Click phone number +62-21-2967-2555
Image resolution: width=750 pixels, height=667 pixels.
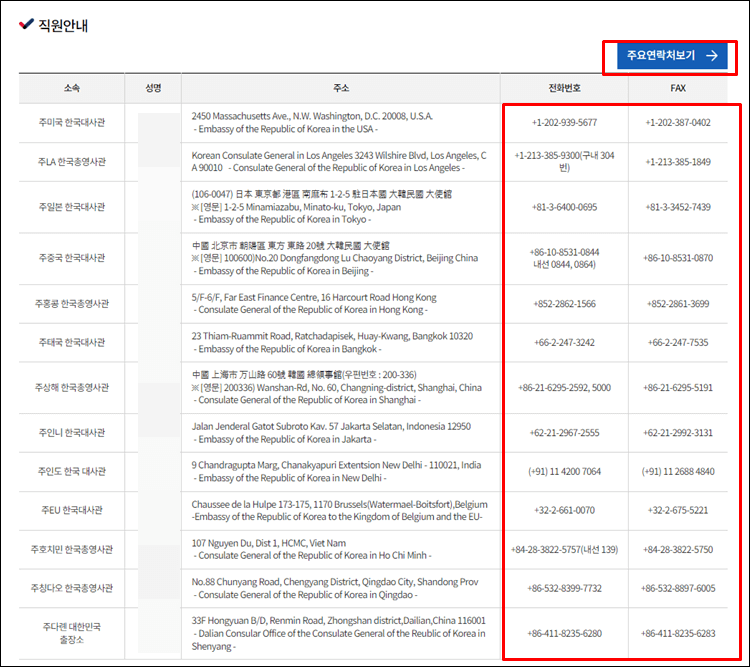(564, 433)
